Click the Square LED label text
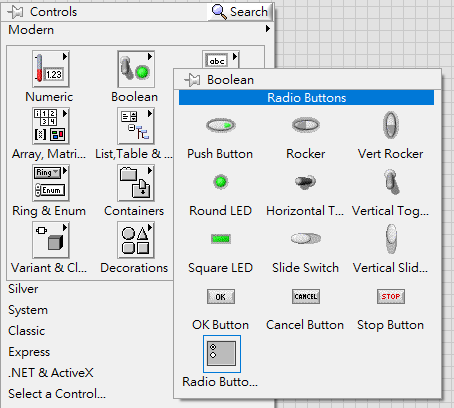The image size is (454, 408). pos(220,268)
